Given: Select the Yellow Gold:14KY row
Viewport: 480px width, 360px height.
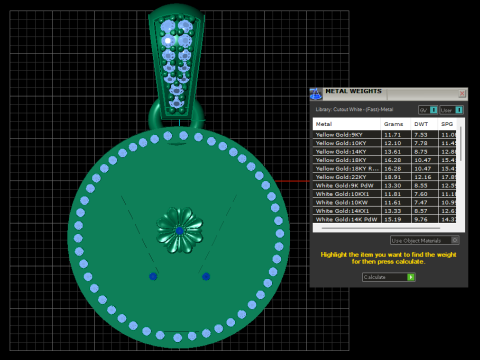Looking at the screenshot, I should [385, 152].
